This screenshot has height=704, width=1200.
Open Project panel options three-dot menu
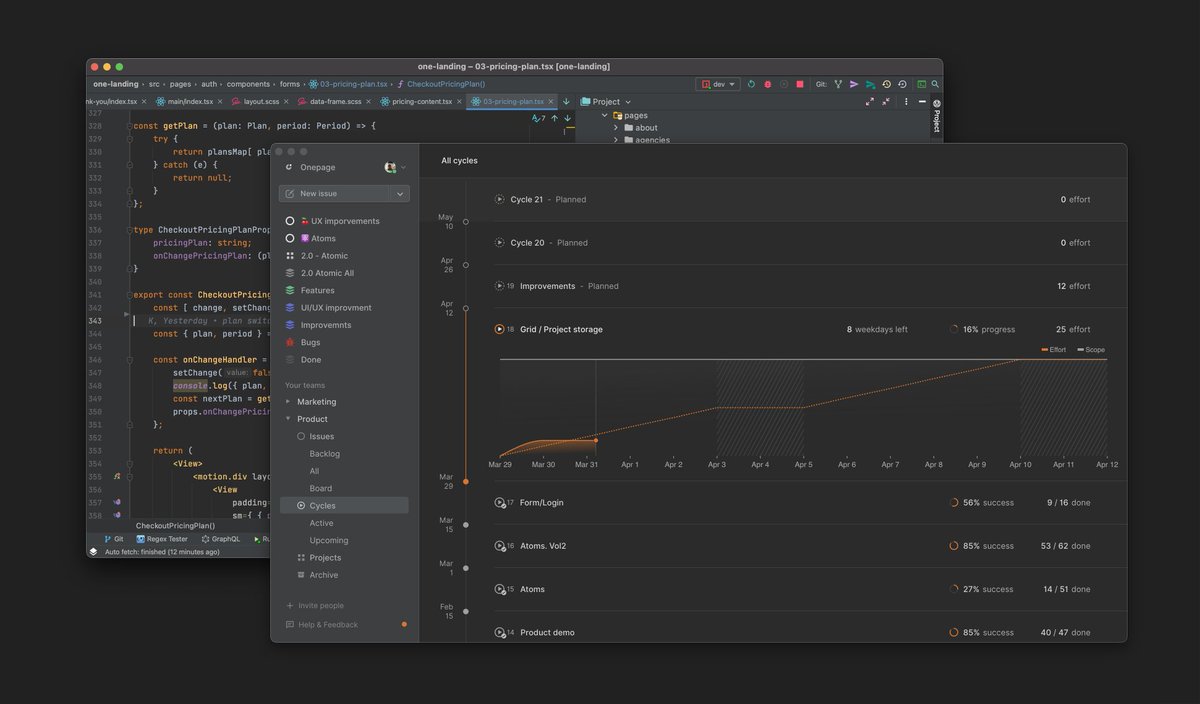(906, 102)
